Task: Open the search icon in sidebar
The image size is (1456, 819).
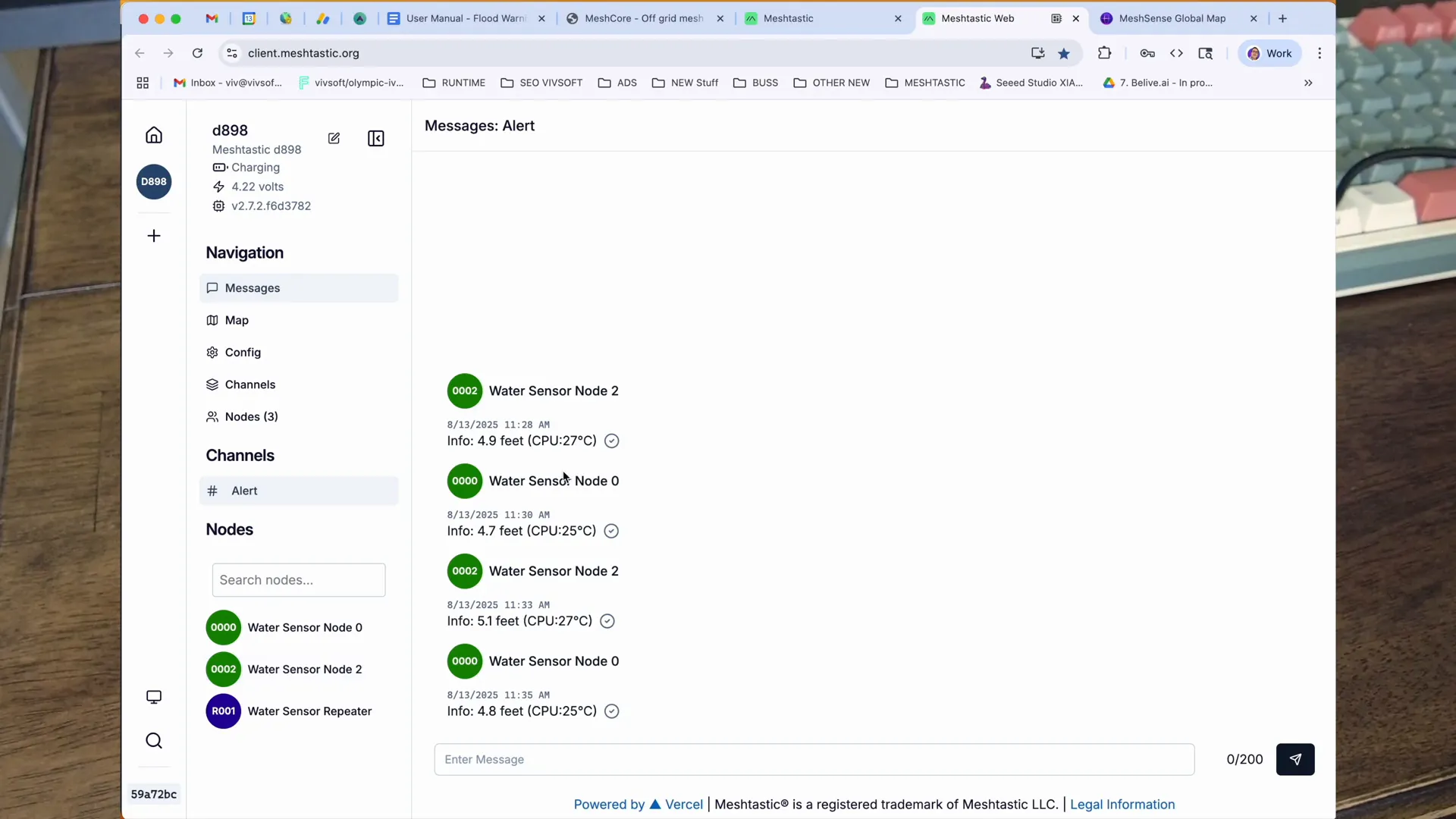Action: pyautogui.click(x=154, y=741)
